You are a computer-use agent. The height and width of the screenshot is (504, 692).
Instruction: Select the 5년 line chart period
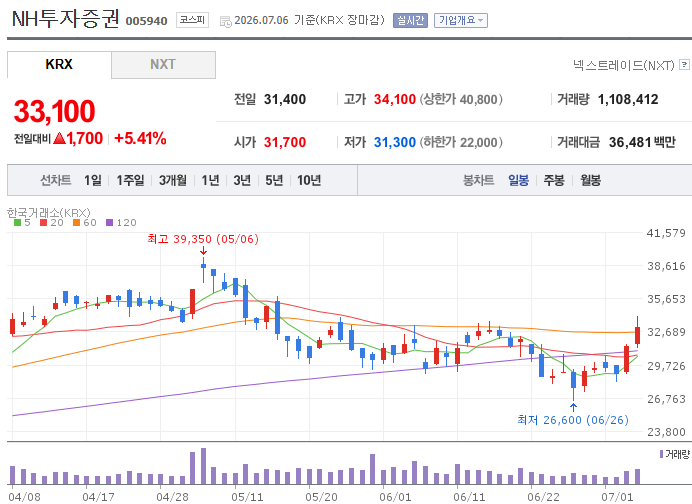(x=274, y=180)
